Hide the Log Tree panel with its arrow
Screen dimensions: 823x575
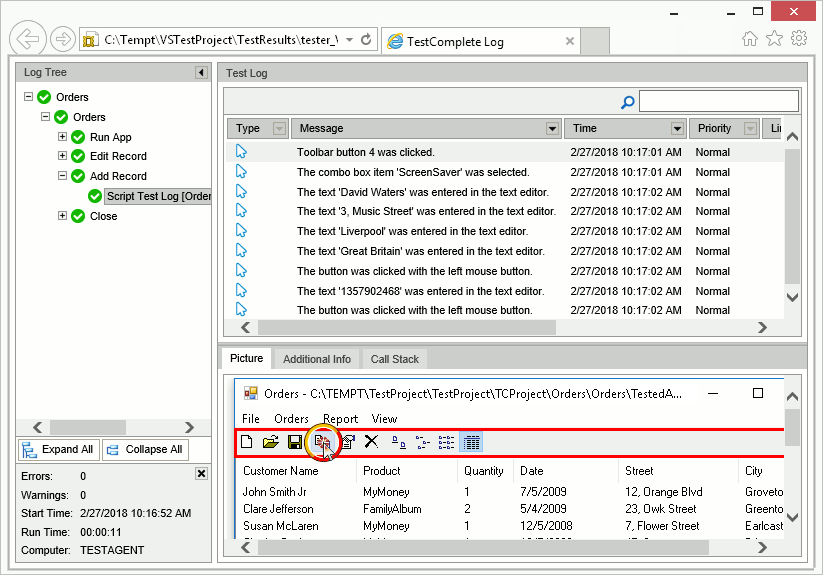(x=201, y=73)
